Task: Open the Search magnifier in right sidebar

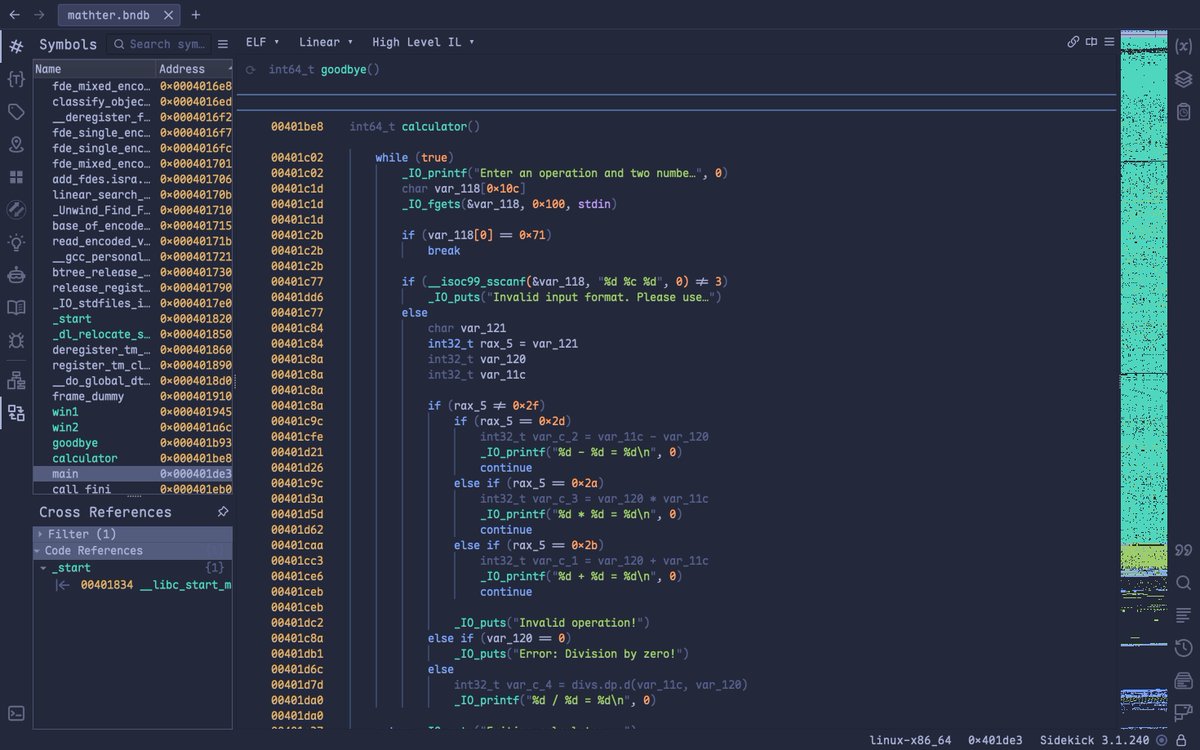Action: pyautogui.click(x=1184, y=582)
